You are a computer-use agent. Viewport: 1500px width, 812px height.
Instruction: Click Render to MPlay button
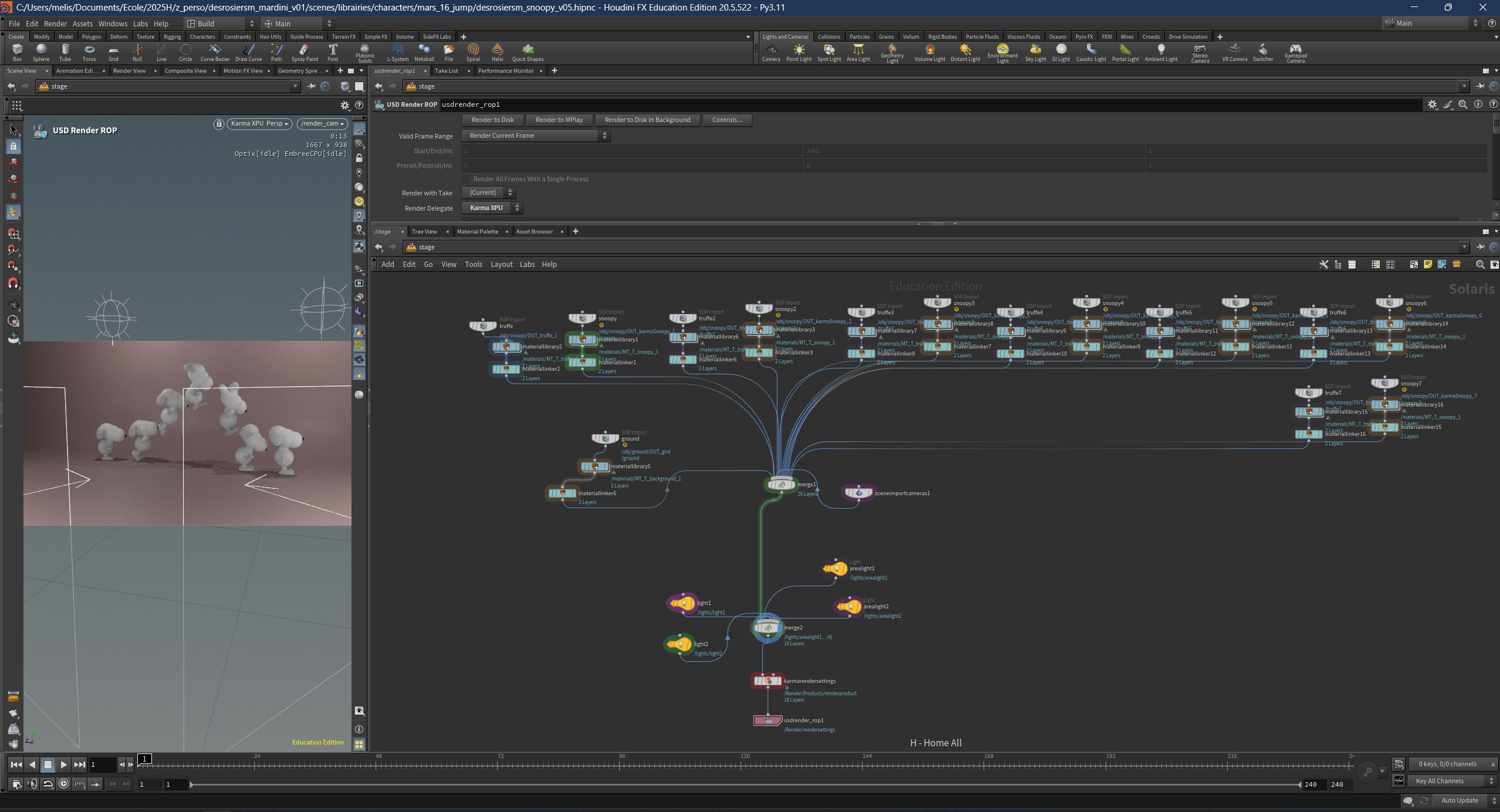559,120
